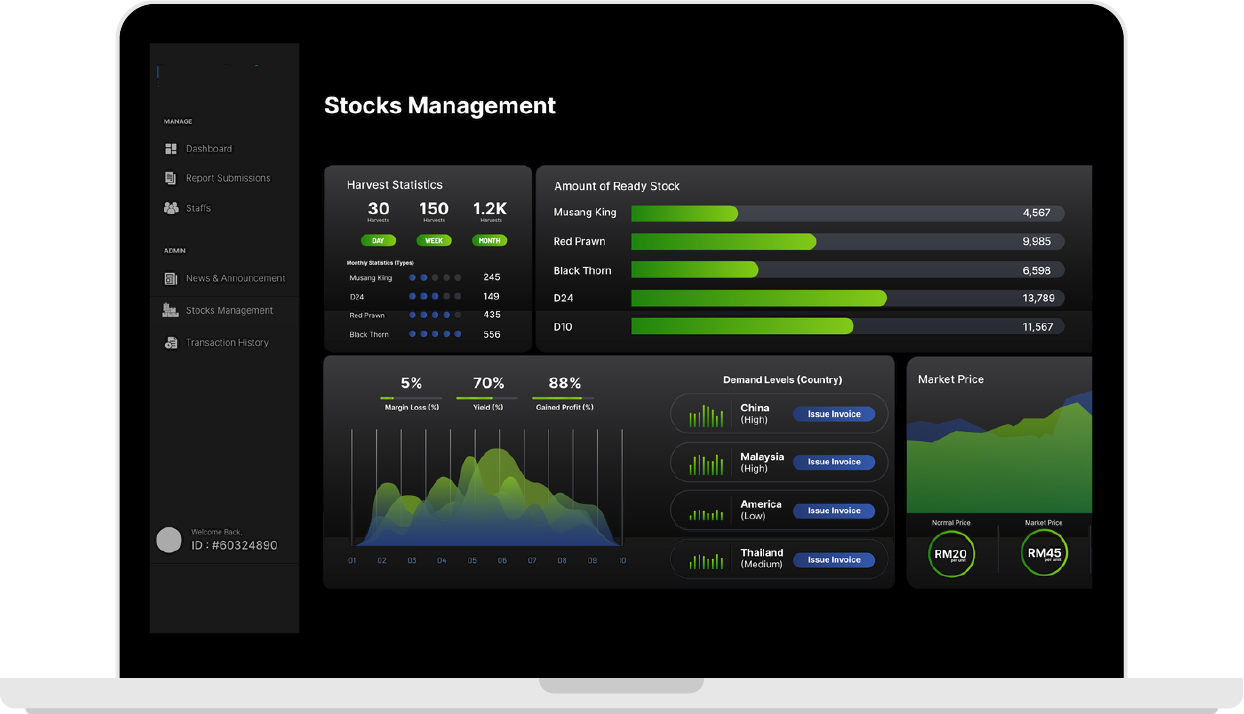This screenshot has height=714, width=1244.
Task: Click the Staffs people icon
Action: 170,208
